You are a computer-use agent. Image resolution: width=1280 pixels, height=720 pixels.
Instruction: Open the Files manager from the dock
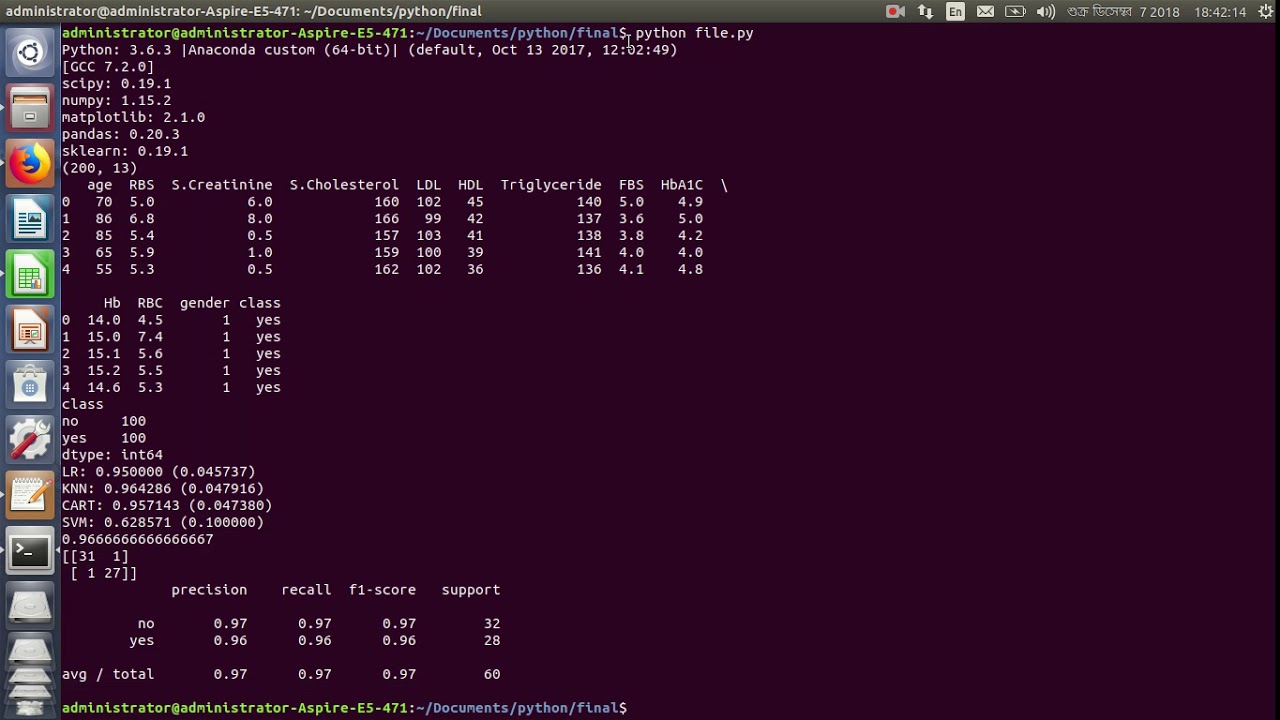coord(29,107)
